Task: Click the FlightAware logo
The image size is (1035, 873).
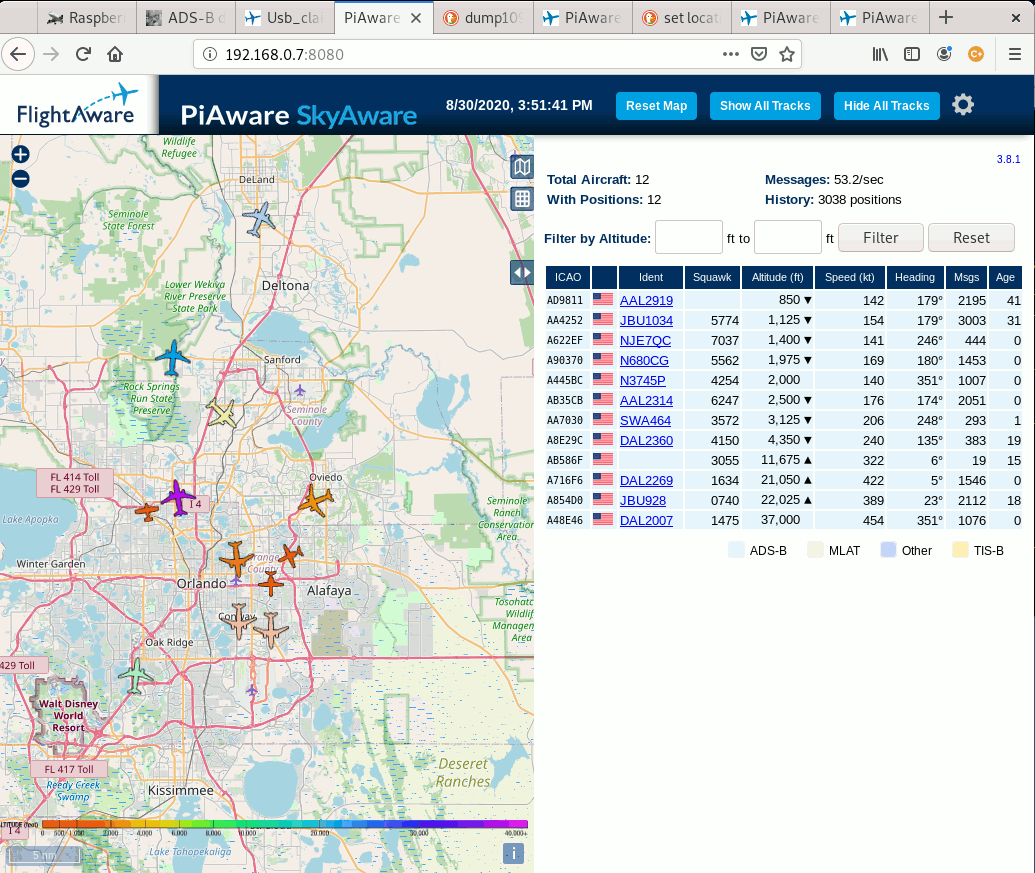Action: pos(78,105)
